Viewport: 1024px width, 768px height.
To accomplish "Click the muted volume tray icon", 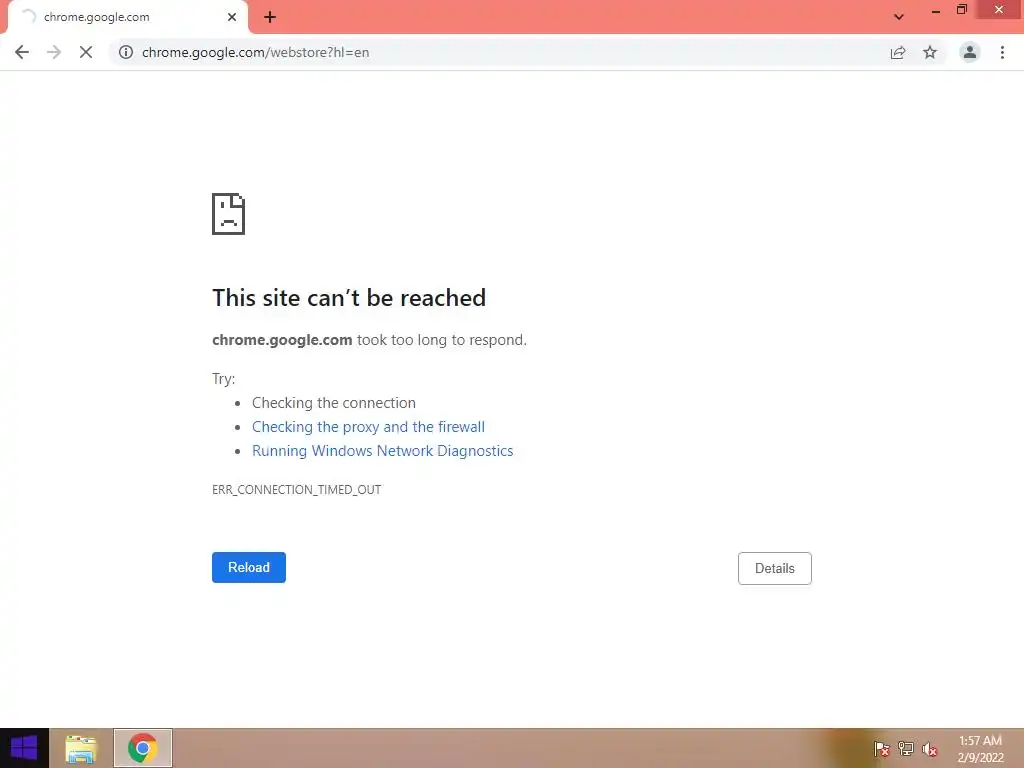I will [930, 749].
